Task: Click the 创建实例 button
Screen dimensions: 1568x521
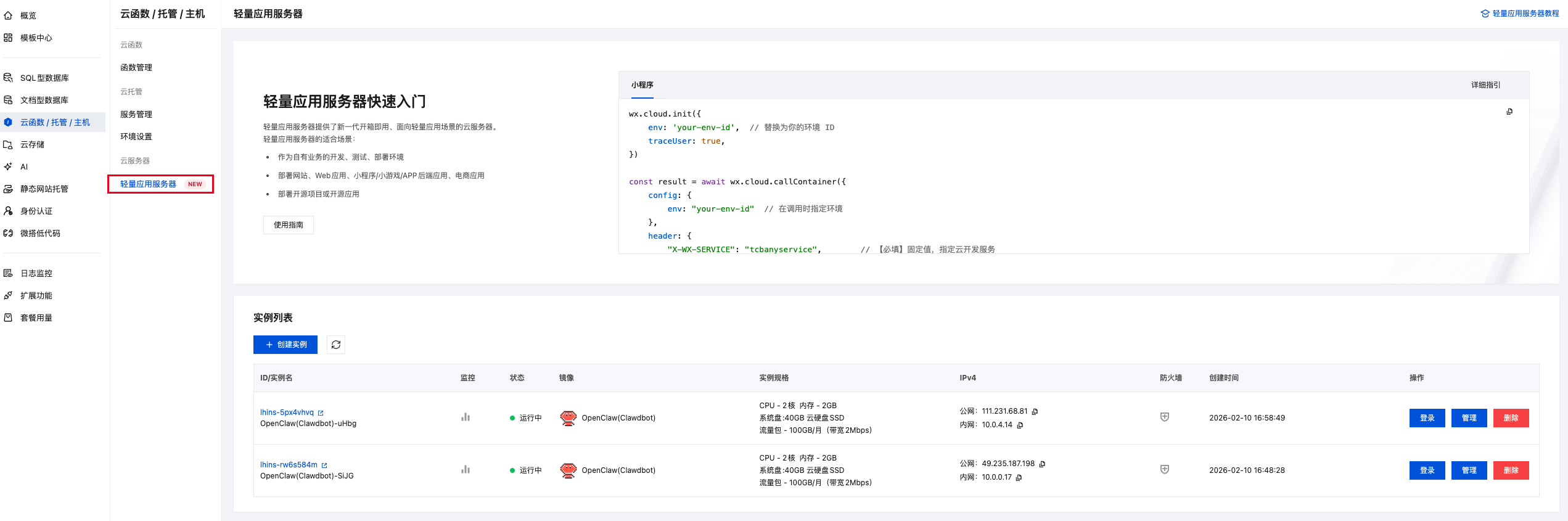Action: tap(285, 345)
